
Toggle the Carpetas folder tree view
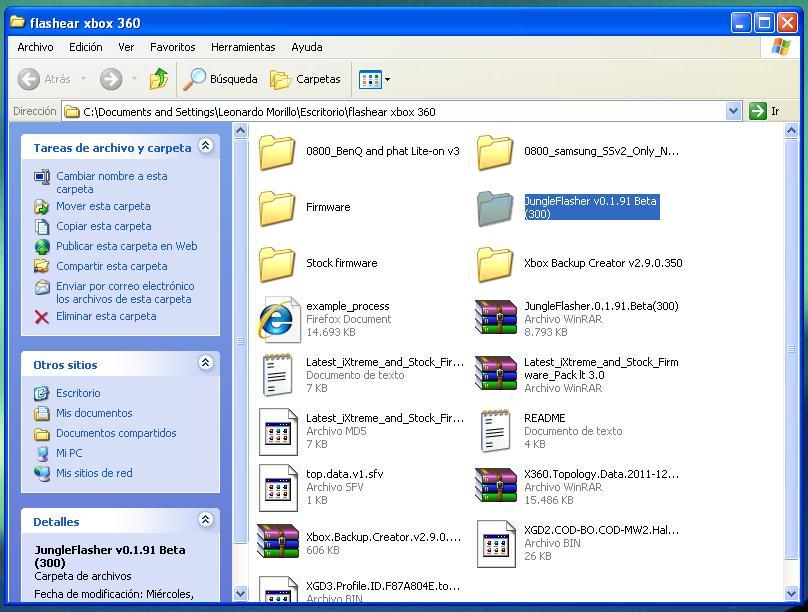coord(306,79)
